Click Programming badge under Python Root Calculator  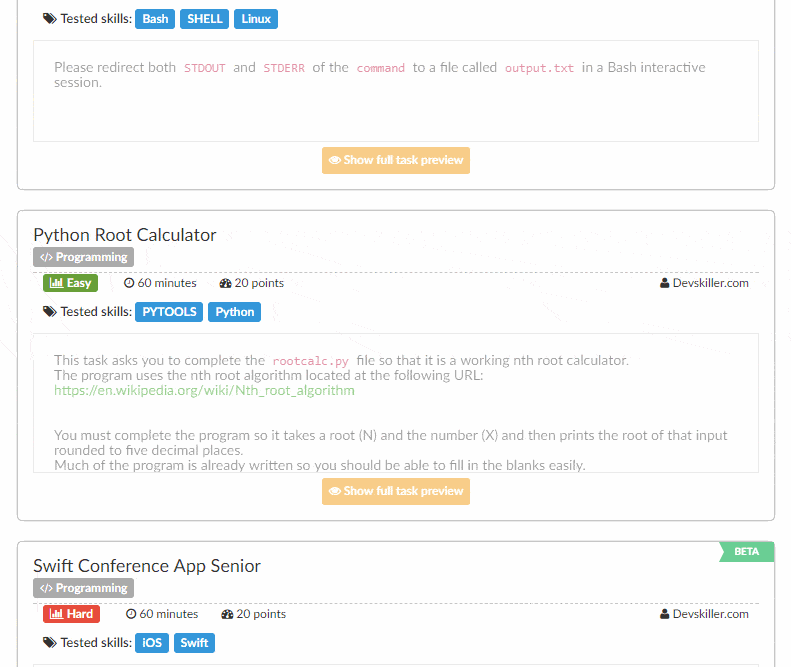(83, 257)
